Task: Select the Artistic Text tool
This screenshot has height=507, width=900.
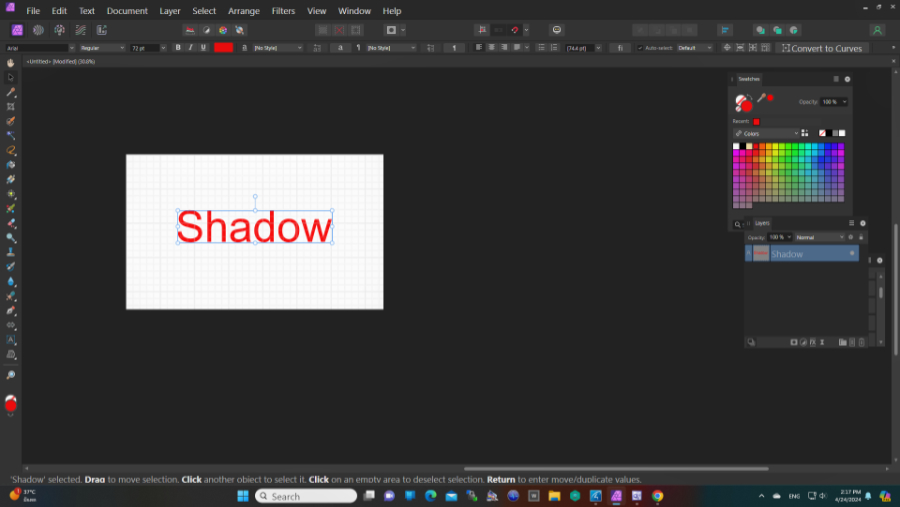Action: click(x=11, y=339)
